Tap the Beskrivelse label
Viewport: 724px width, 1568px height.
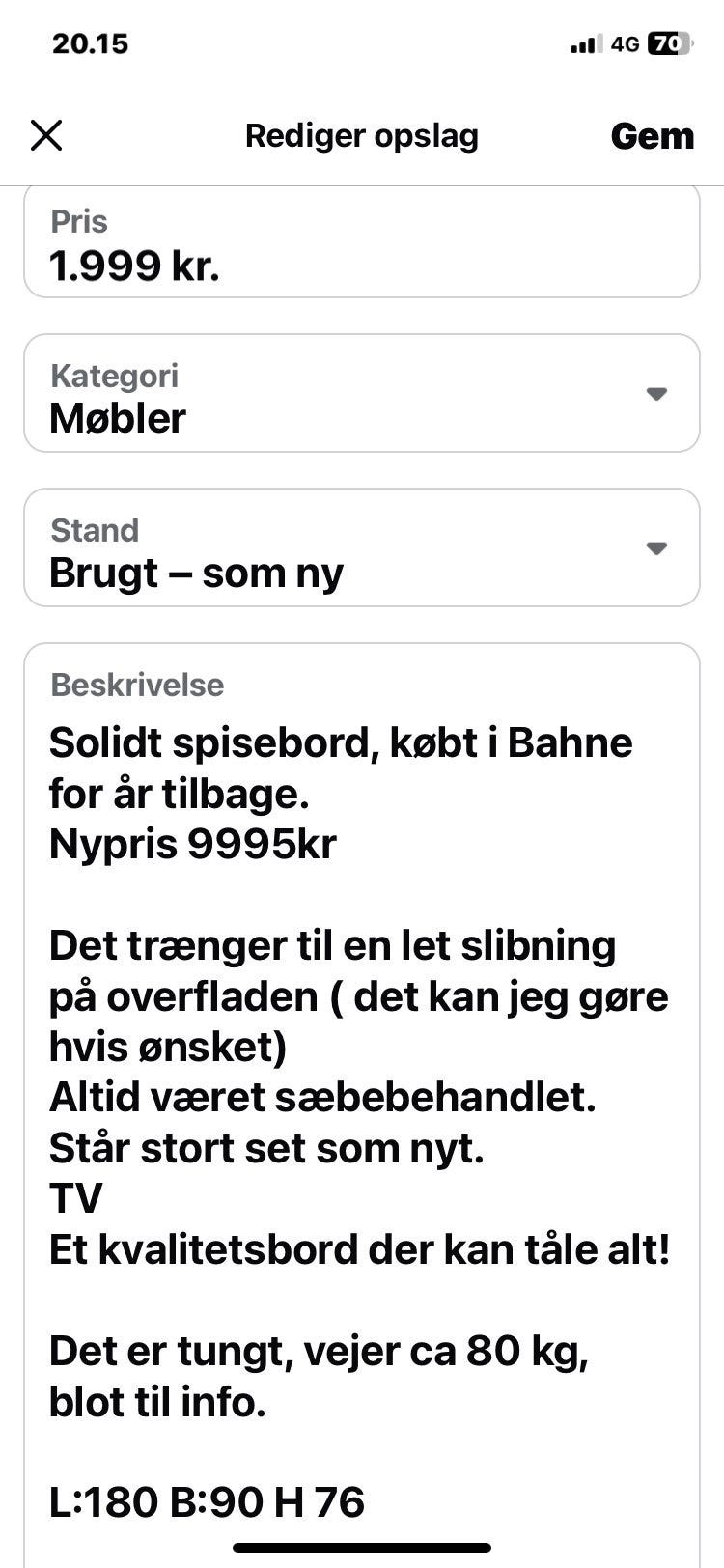(x=137, y=686)
